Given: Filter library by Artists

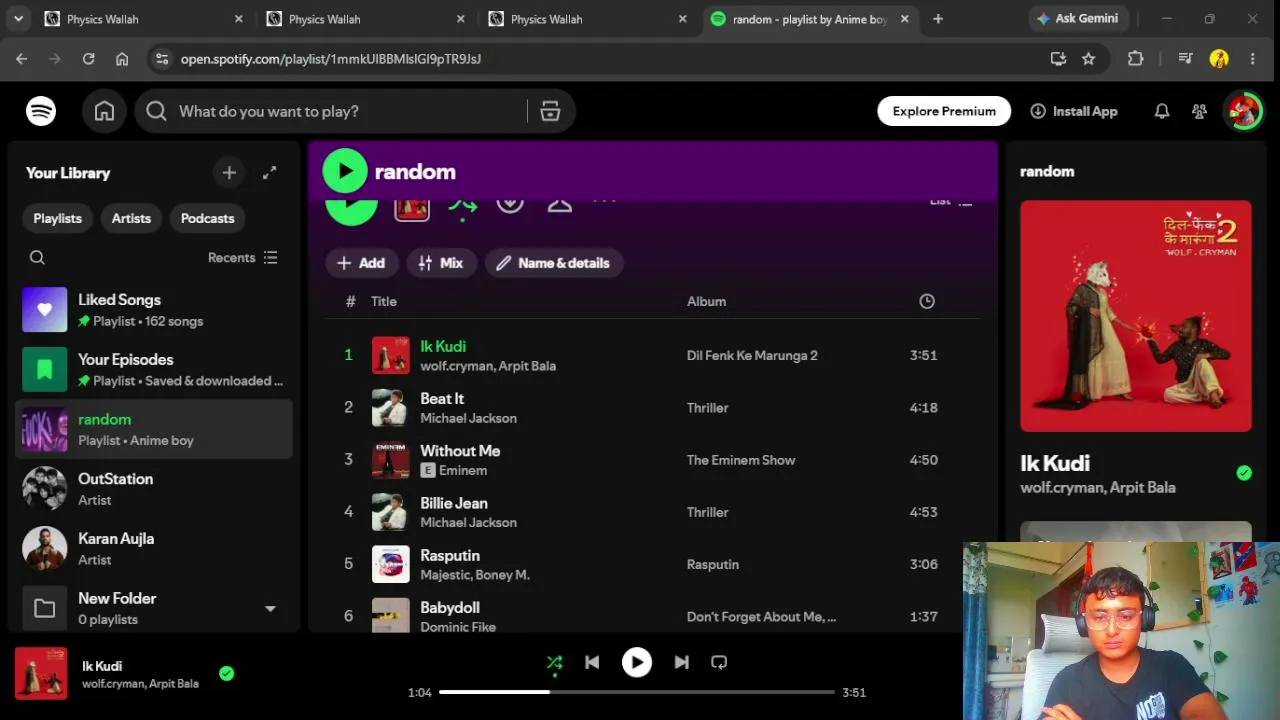Looking at the screenshot, I should [131, 218].
